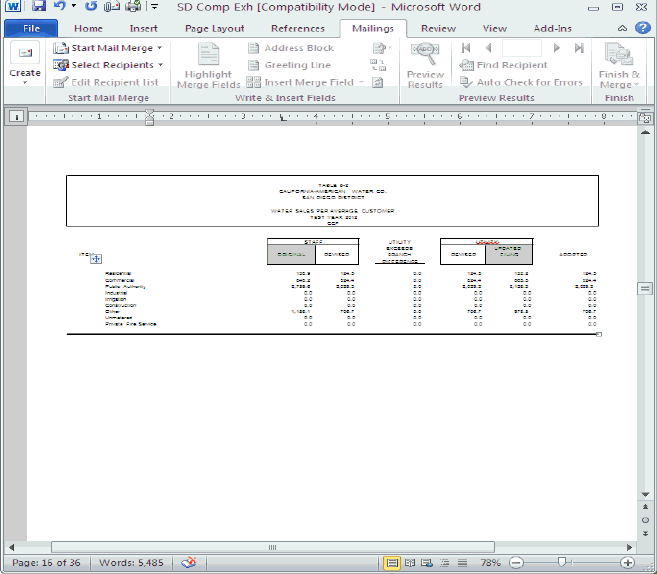The height and width of the screenshot is (574, 657).
Task: Click the Undo icon in title bar
Action: (x=59, y=7)
